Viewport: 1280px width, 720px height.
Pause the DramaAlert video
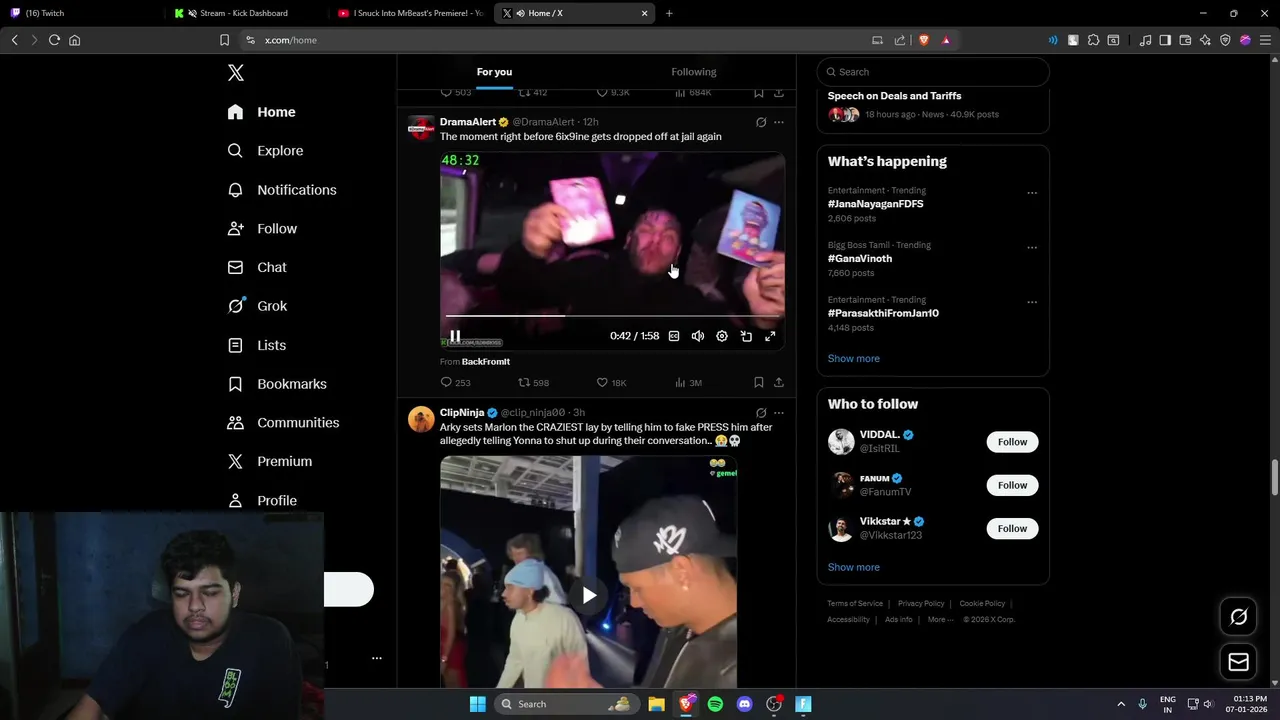pos(455,336)
